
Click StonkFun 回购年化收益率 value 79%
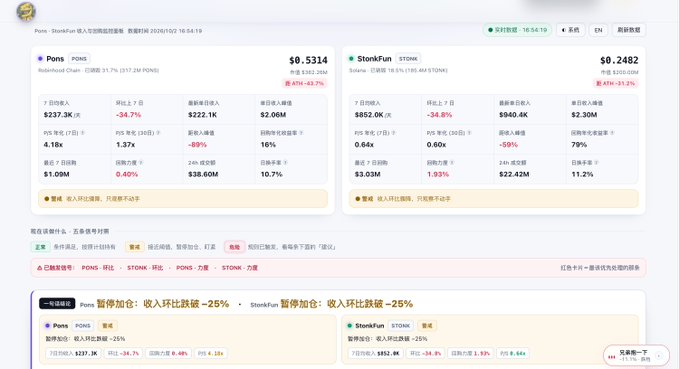coord(579,145)
